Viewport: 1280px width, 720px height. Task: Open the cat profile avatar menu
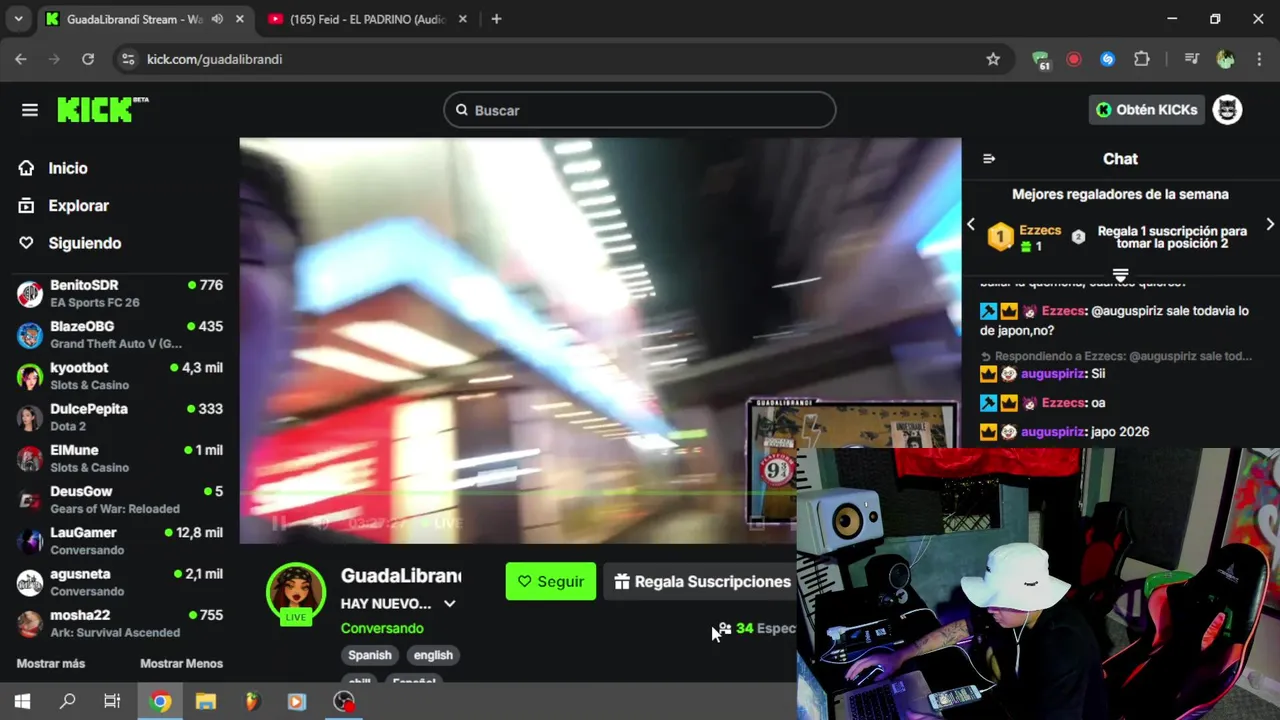1227,110
